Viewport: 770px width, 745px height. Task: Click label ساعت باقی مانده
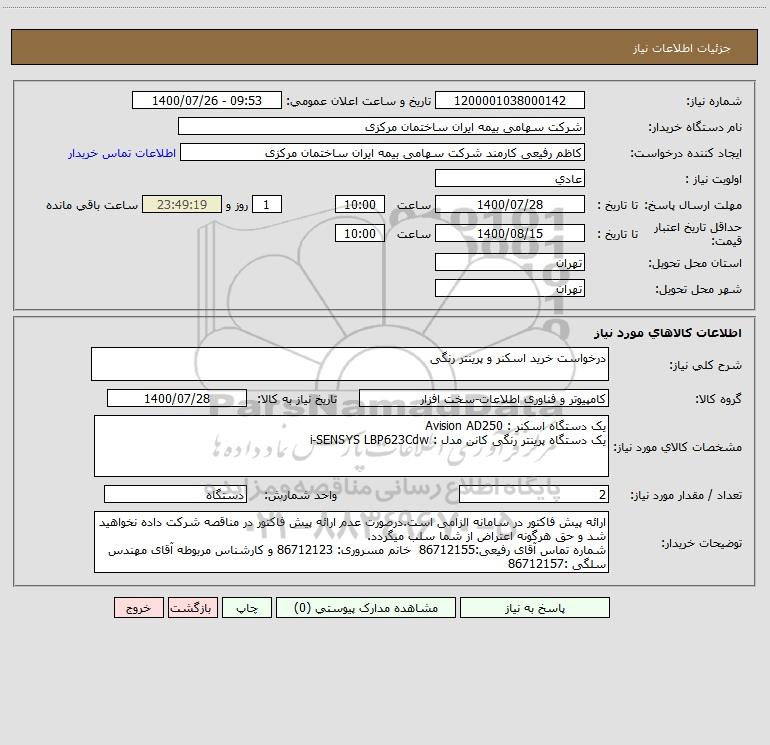pos(92,205)
